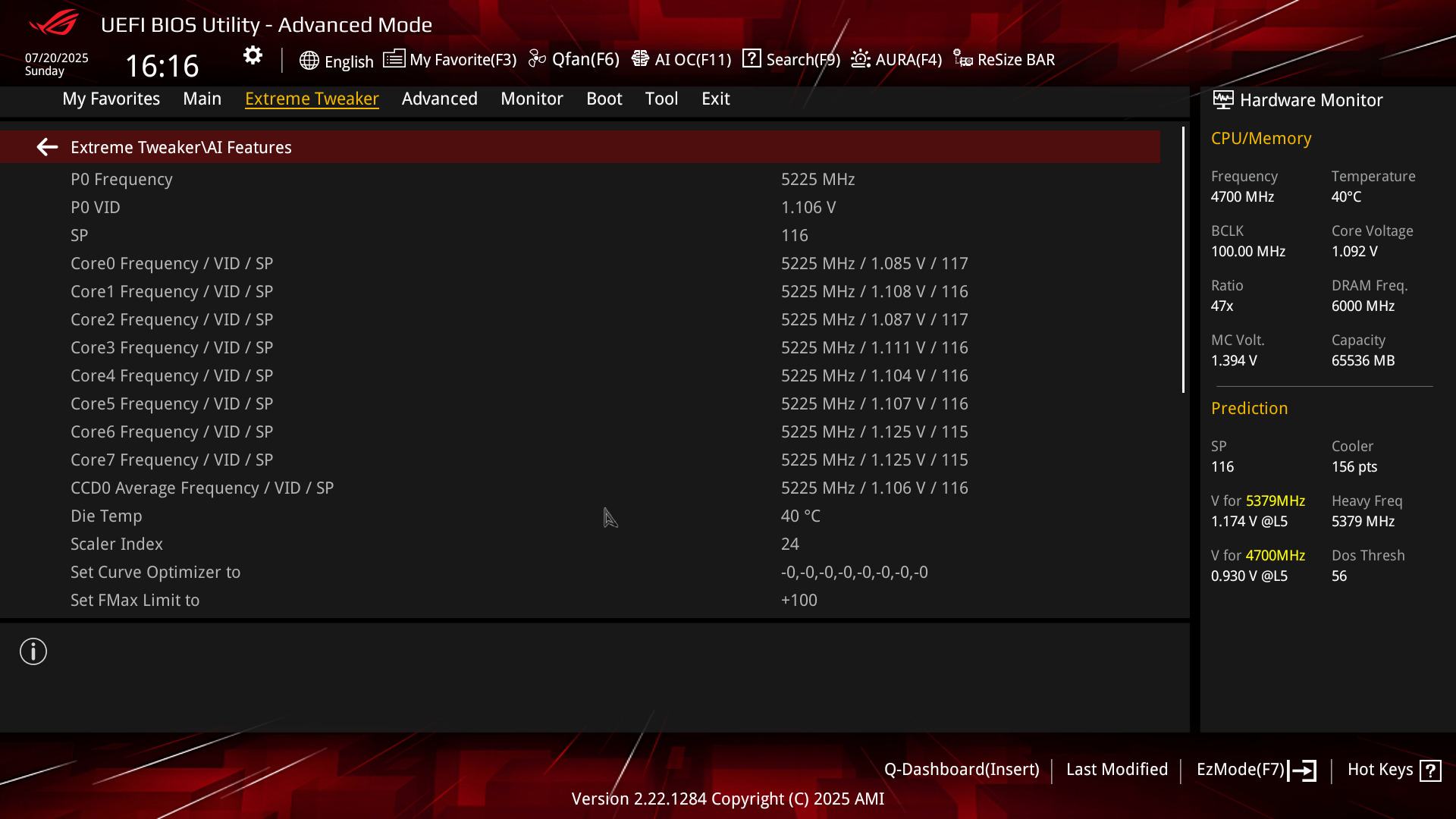Click the settings gear icon
1456x819 pixels.
coord(253,55)
